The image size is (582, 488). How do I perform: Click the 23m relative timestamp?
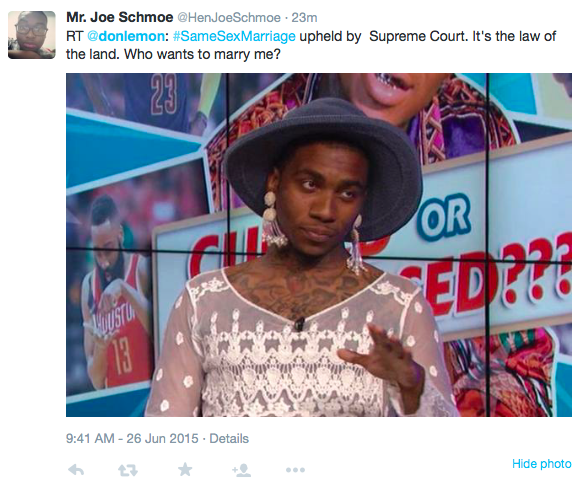[x=304, y=18]
